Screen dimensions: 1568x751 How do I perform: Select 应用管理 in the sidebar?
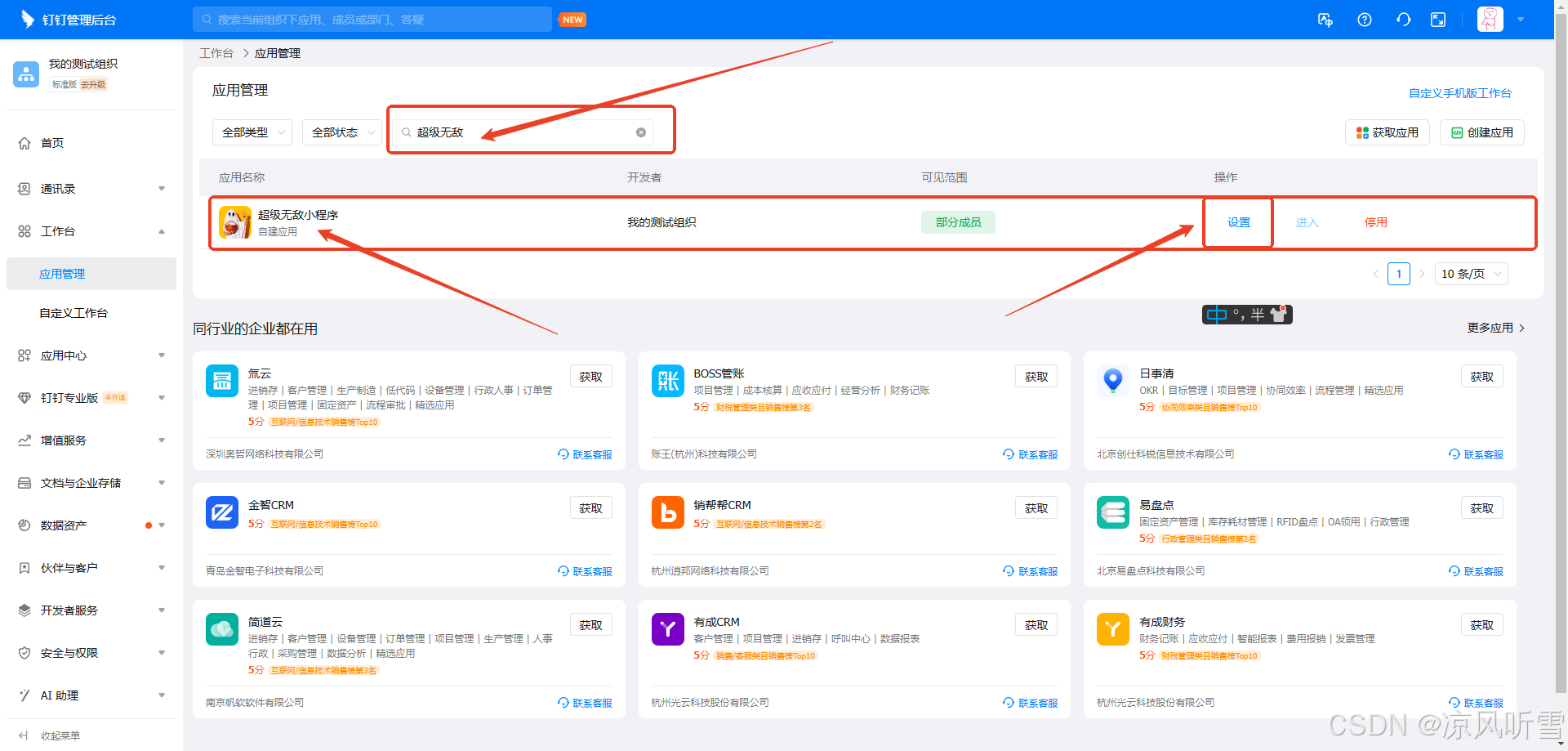click(91, 274)
